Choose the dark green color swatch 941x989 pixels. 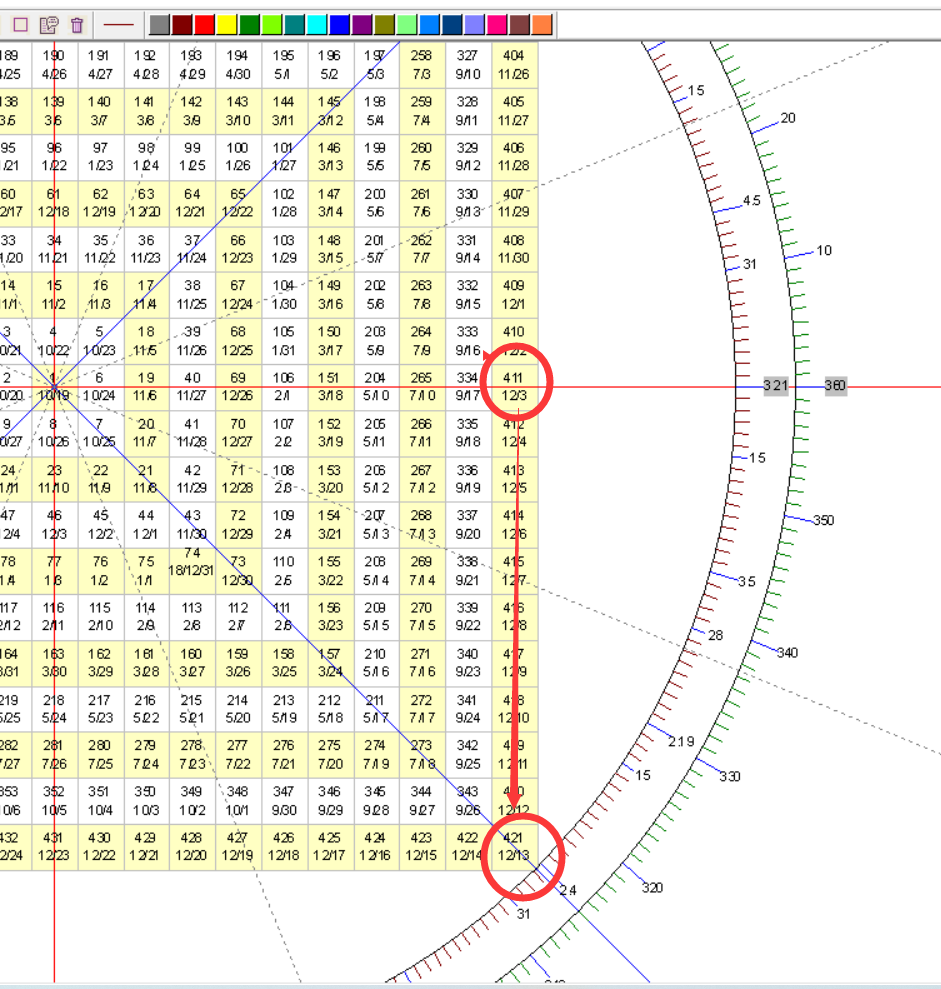click(249, 25)
